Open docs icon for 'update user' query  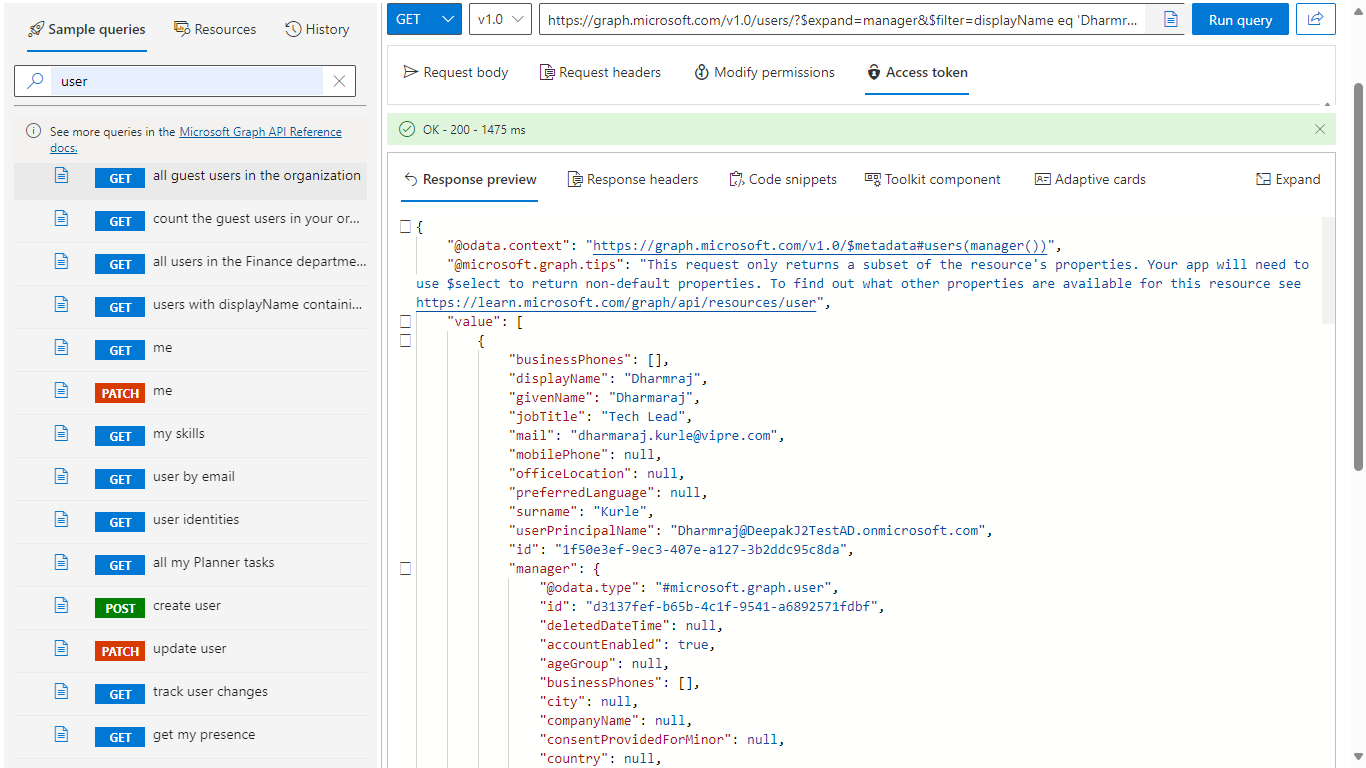(61, 648)
